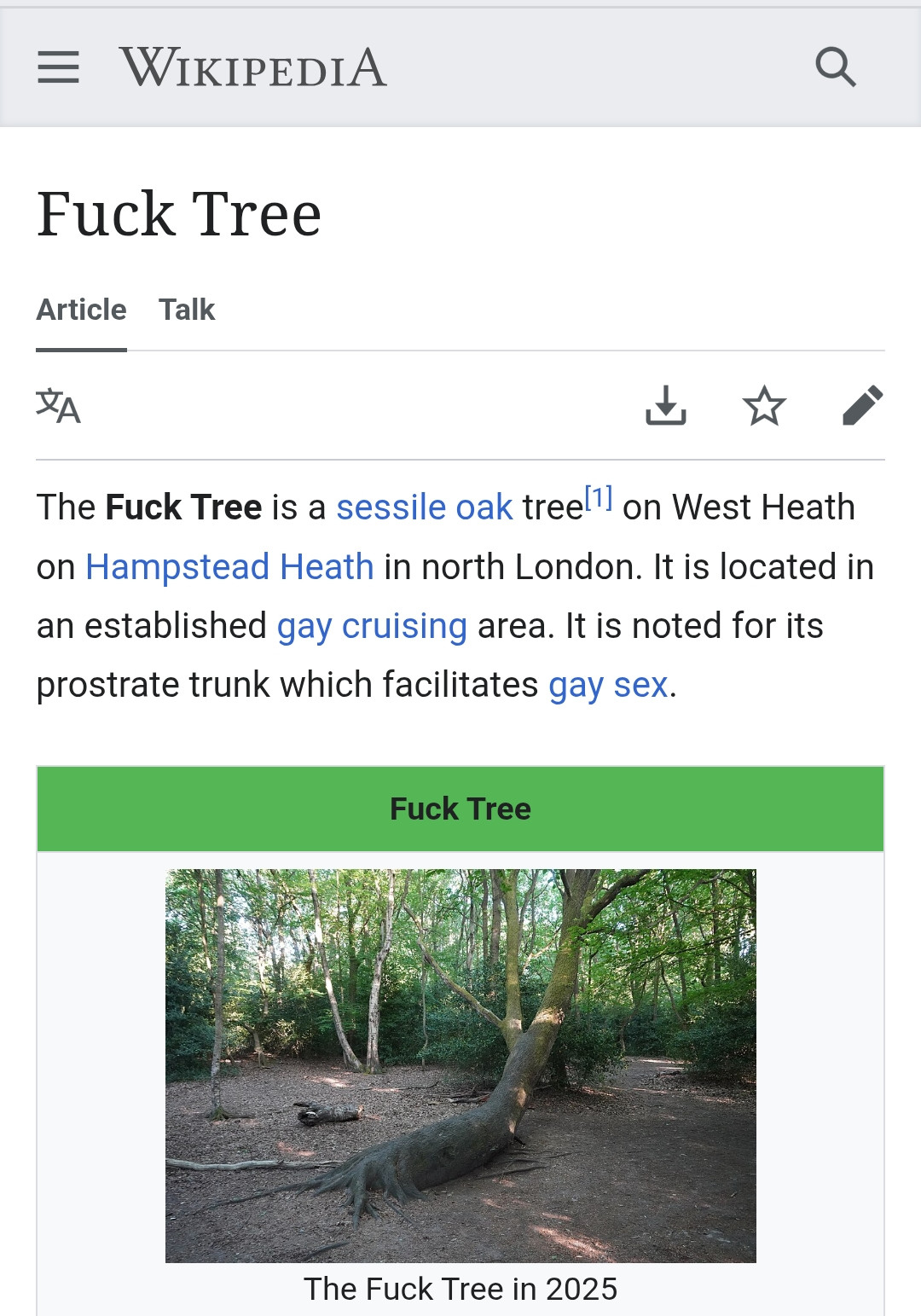Viewport: 921px width, 1316px height.
Task: Click the words "prostrate trunk" in intro
Action: [x=152, y=685]
